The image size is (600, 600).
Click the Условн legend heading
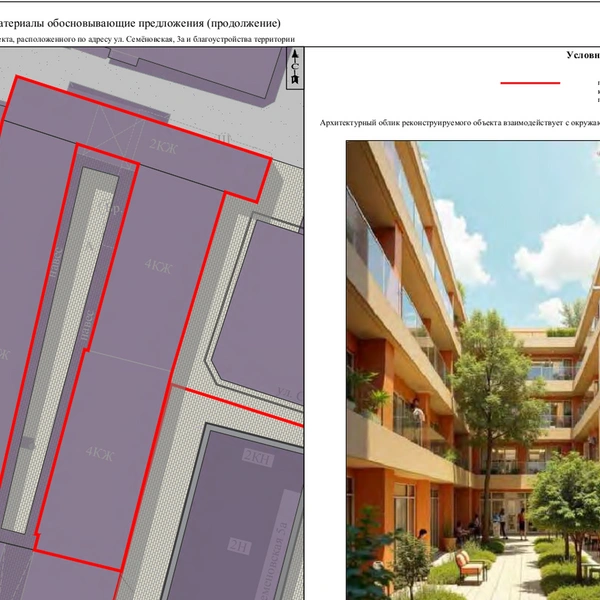tap(583, 55)
